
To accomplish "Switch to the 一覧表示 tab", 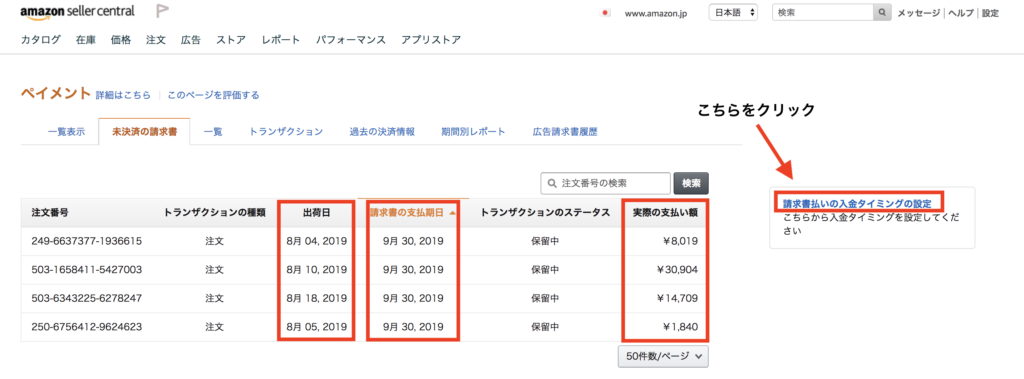I will tap(66, 131).
